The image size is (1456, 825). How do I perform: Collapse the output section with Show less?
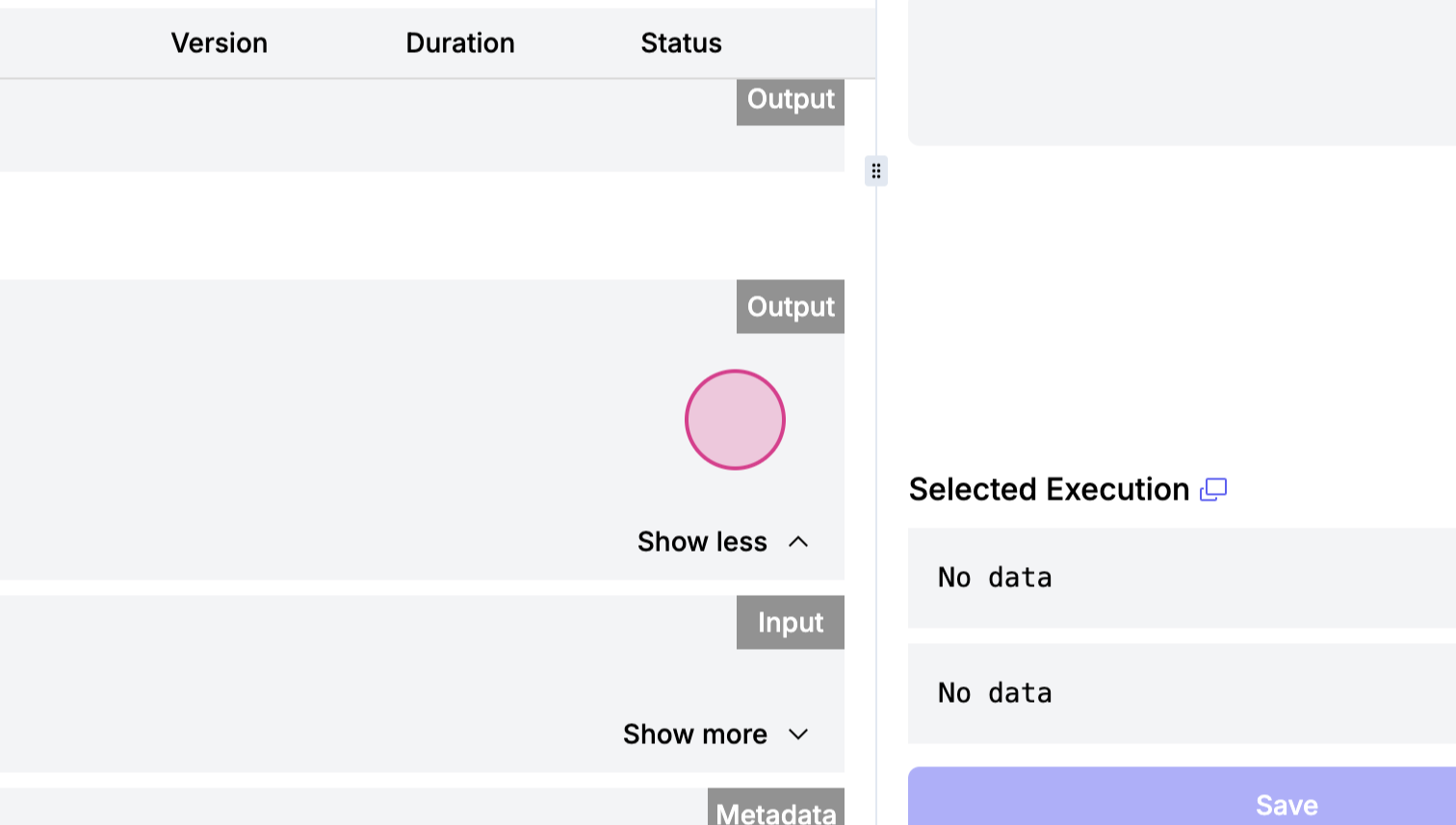click(703, 542)
